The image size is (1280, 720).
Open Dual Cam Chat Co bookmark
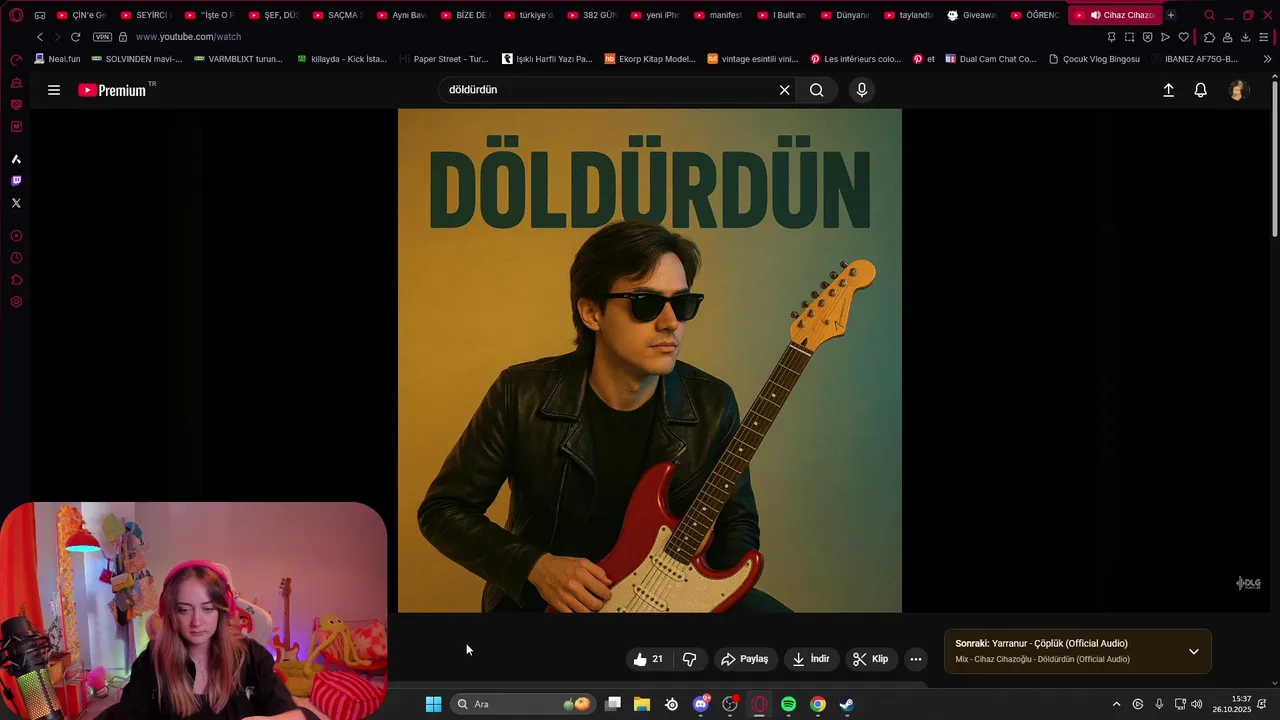[990, 59]
